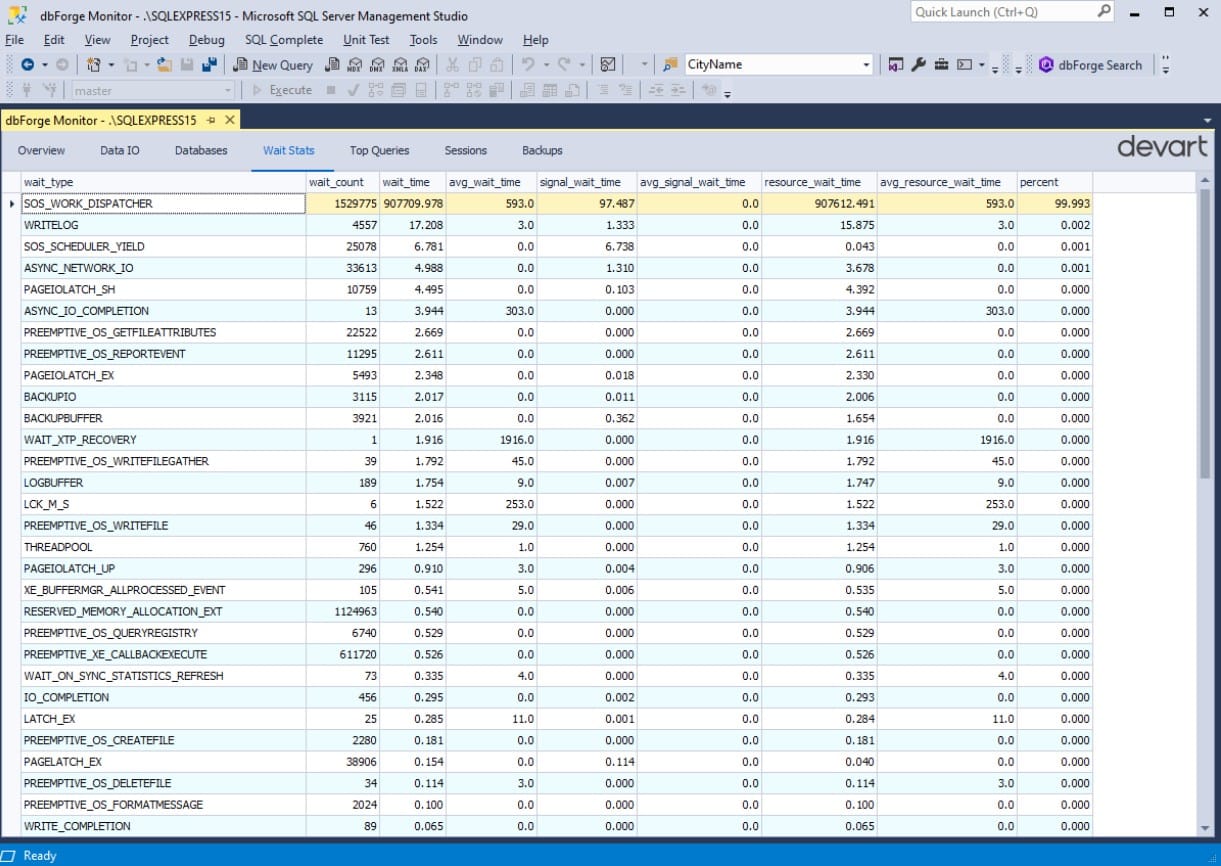Open the Tools menu
Viewport: 1221px width, 866px height.
423,39
